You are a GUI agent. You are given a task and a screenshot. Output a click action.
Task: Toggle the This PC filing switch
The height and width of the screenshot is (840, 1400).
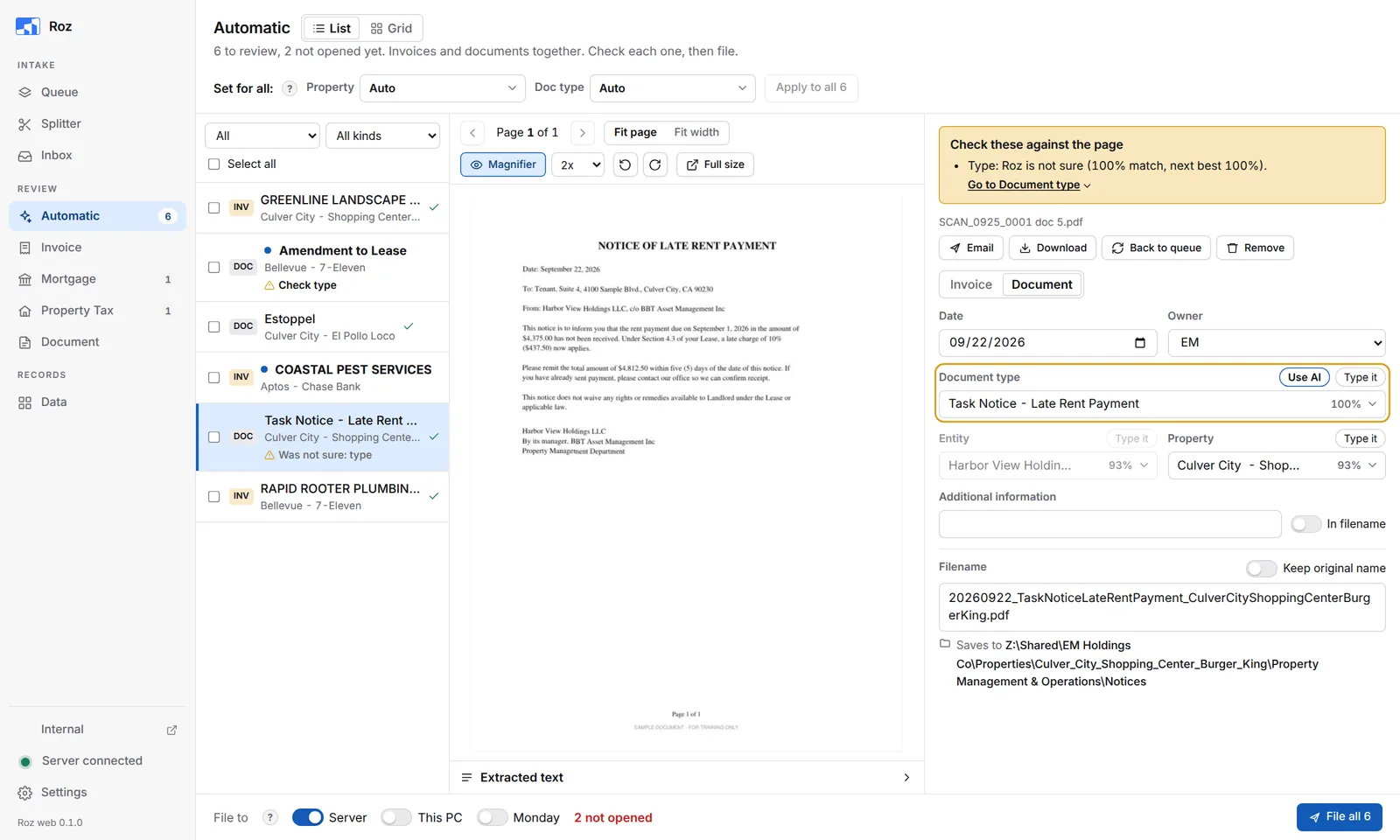(396, 817)
